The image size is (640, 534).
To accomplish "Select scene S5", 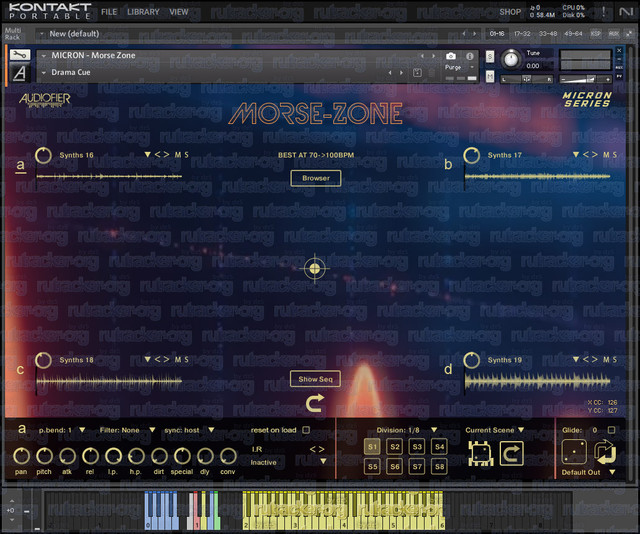I will tap(372, 466).
